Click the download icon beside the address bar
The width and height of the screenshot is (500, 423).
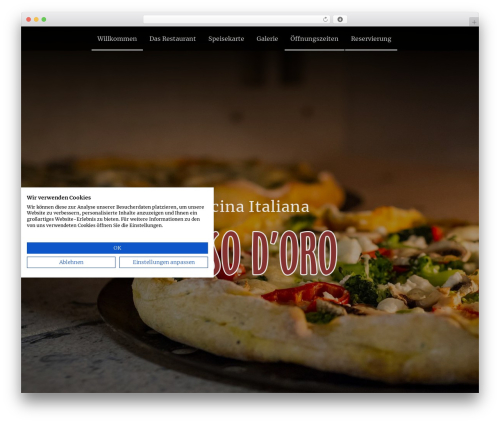[340, 20]
